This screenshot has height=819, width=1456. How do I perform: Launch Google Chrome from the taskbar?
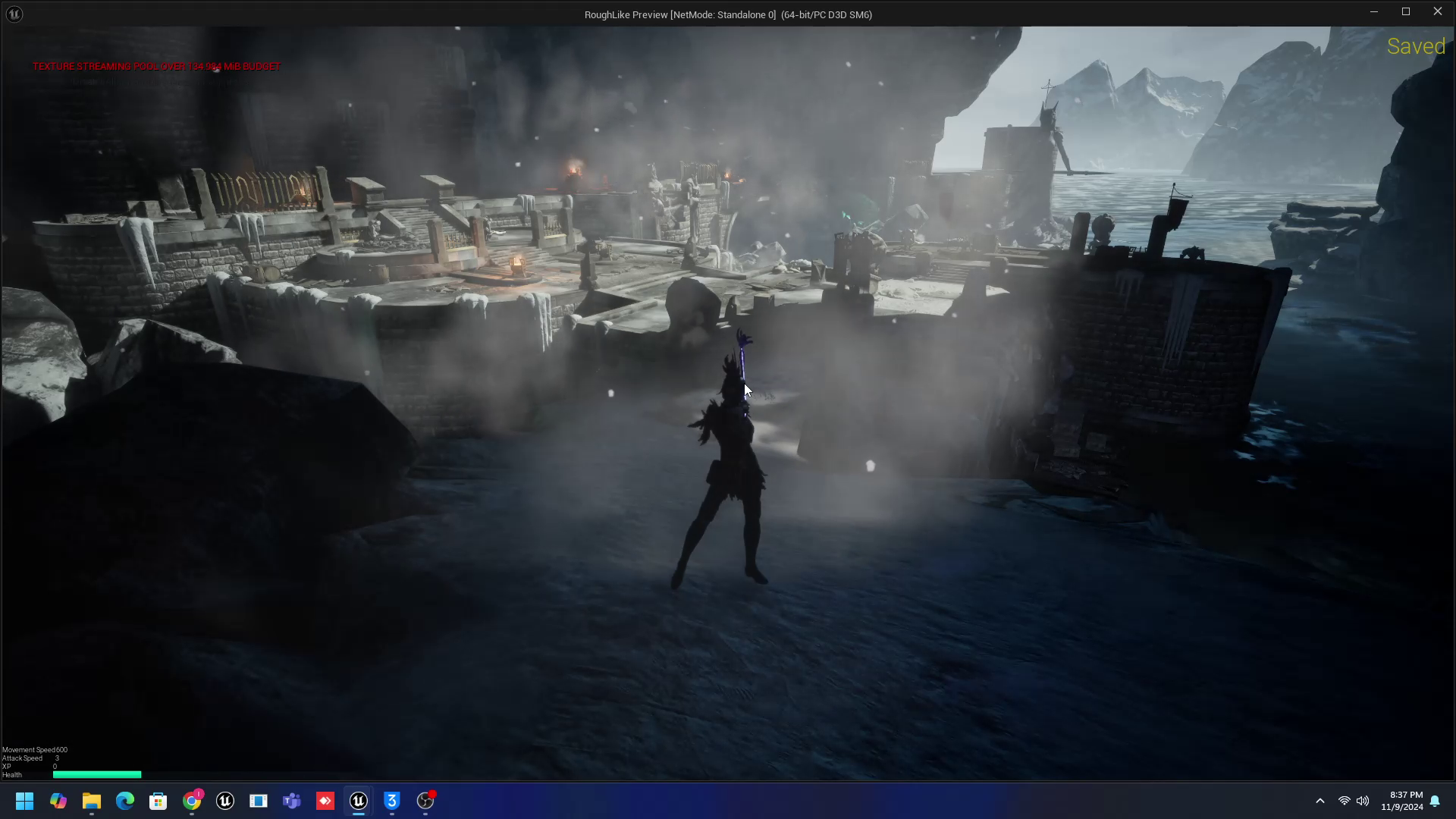click(192, 802)
